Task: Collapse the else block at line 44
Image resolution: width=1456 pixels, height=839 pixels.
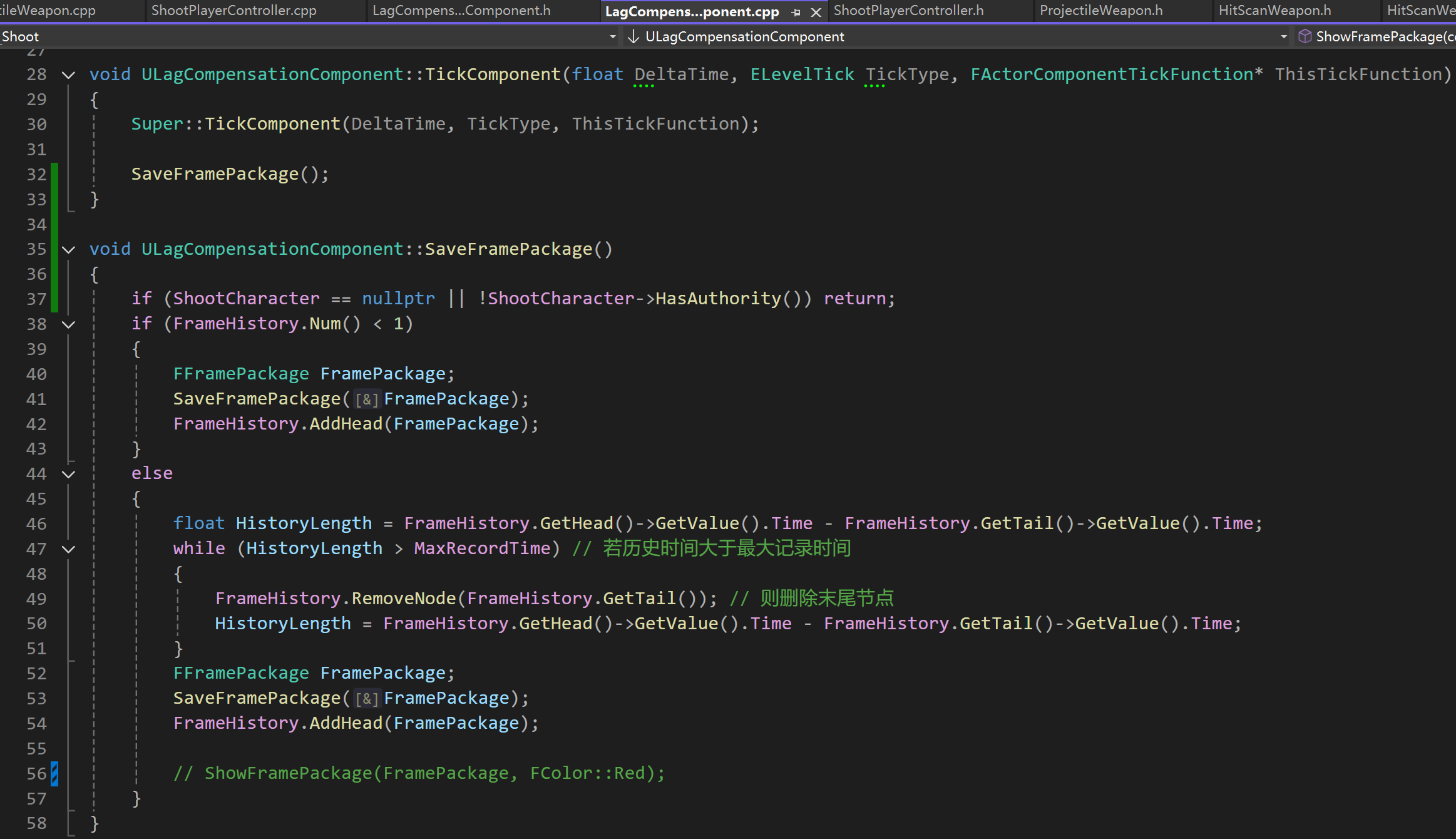Action: tap(69, 474)
